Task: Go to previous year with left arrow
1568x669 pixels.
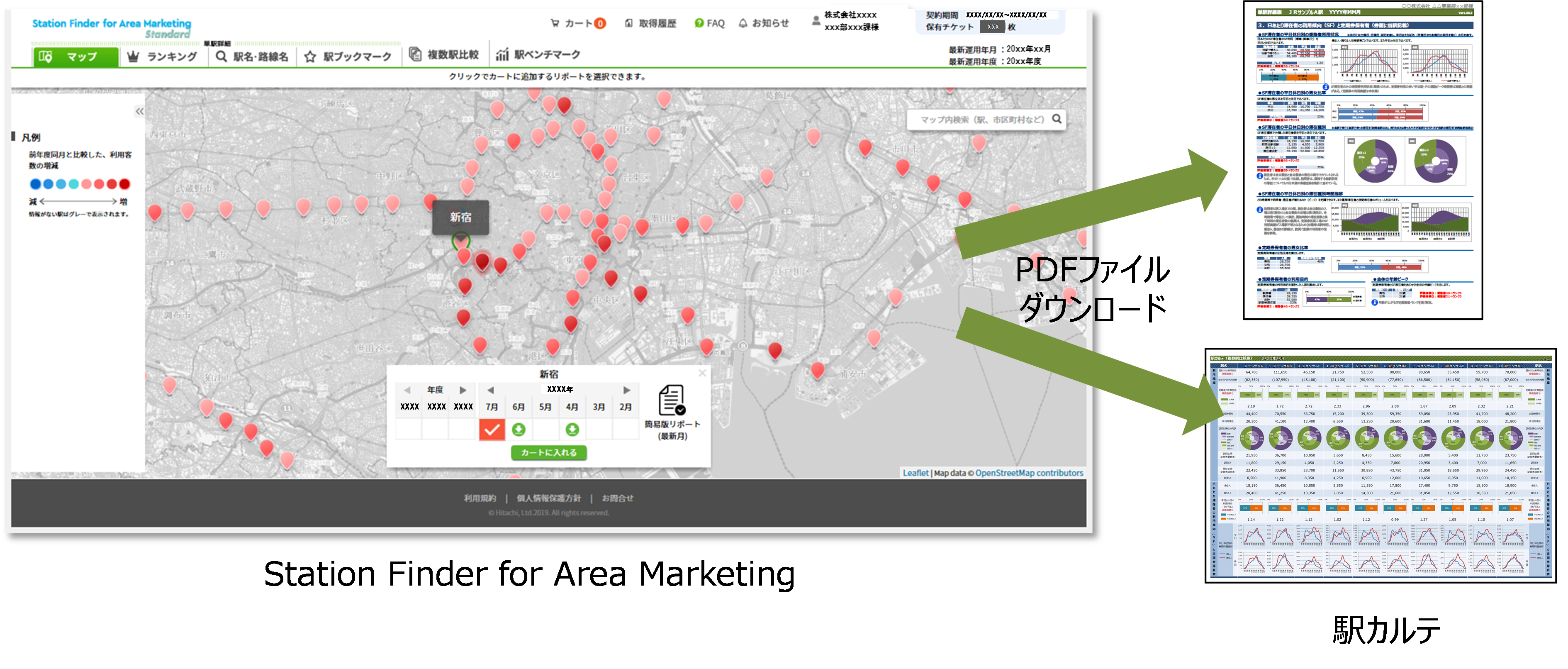Action: click(x=491, y=390)
